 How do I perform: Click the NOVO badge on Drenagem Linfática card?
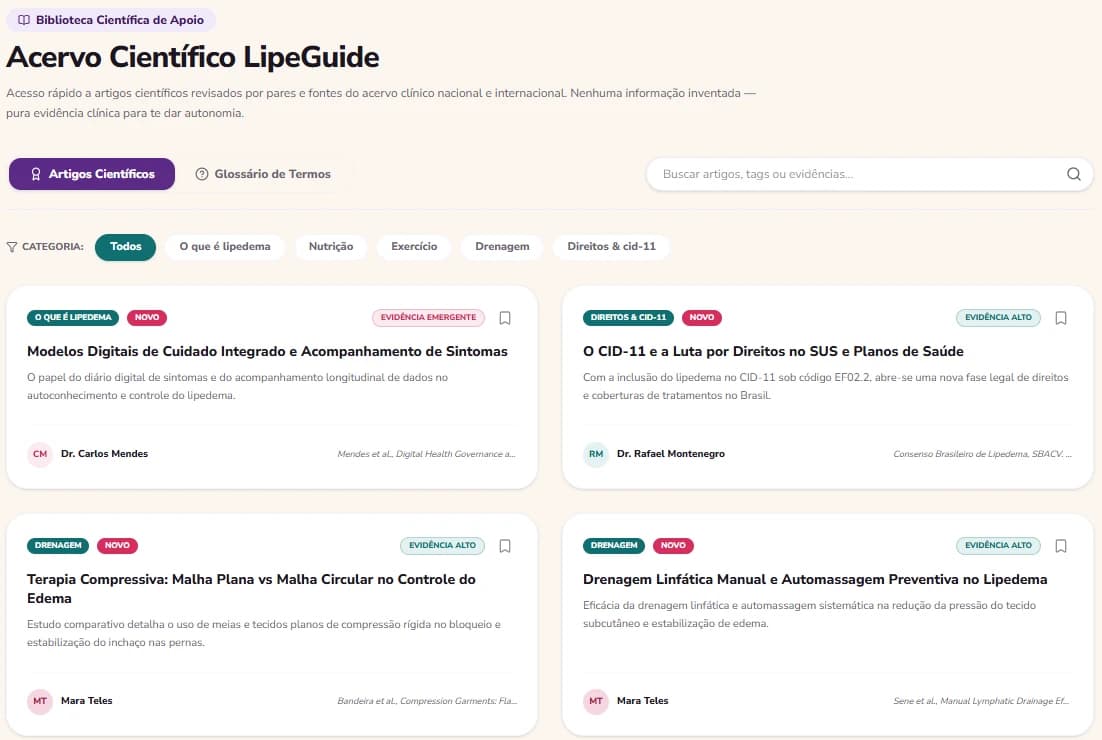click(673, 546)
